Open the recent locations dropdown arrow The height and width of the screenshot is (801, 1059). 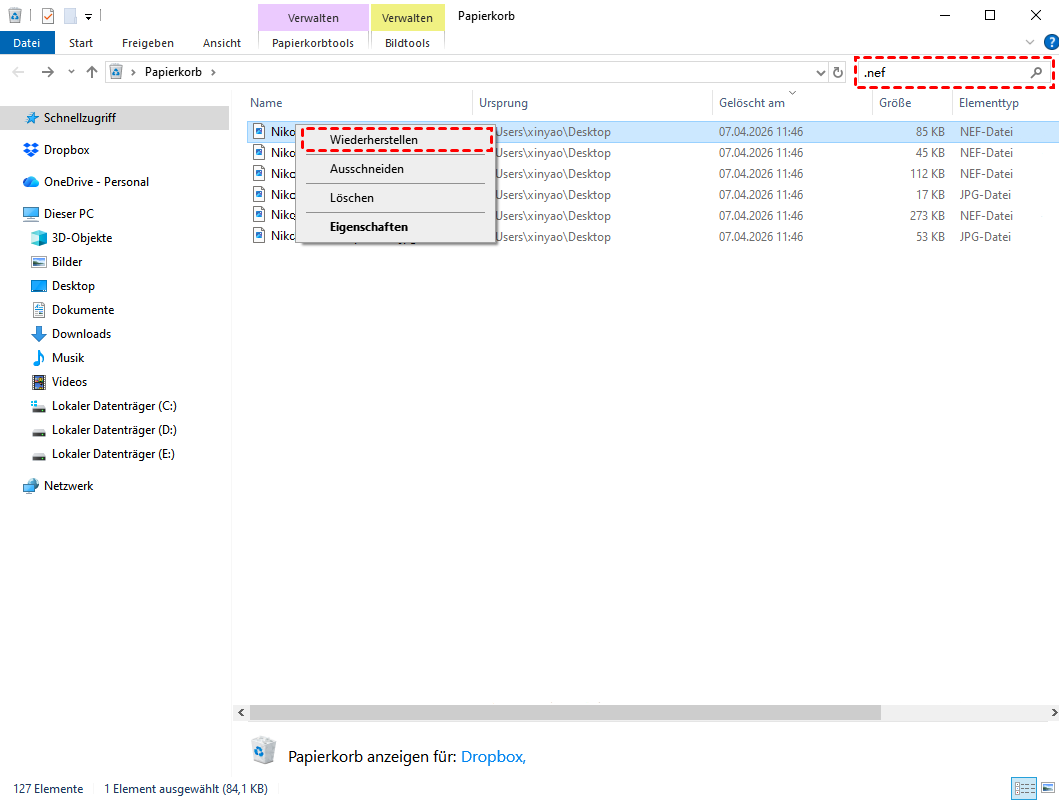70,72
